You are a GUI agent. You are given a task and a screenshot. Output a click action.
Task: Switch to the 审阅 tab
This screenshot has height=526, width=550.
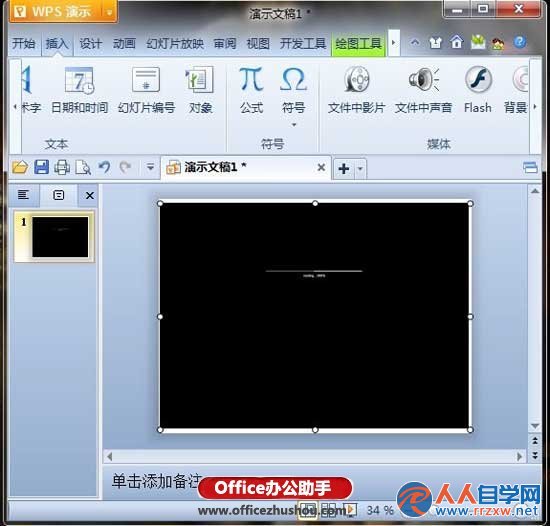click(x=225, y=44)
